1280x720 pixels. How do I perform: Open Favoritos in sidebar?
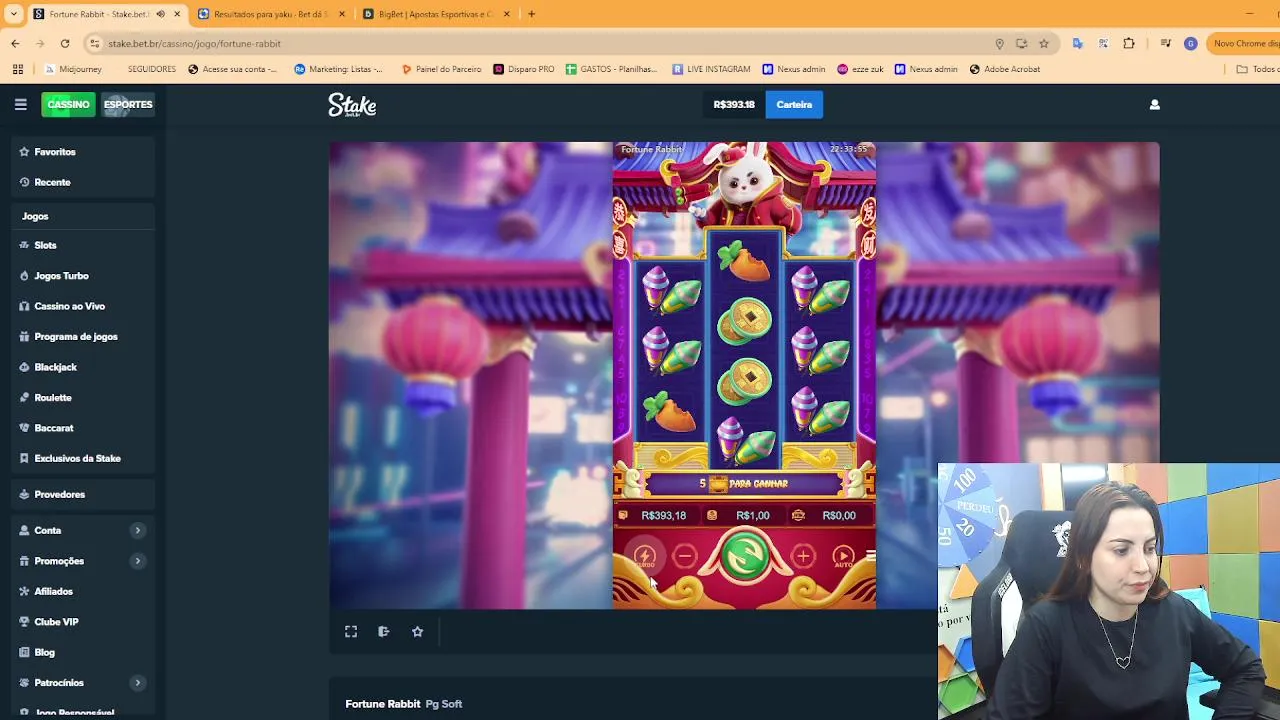pos(83,152)
